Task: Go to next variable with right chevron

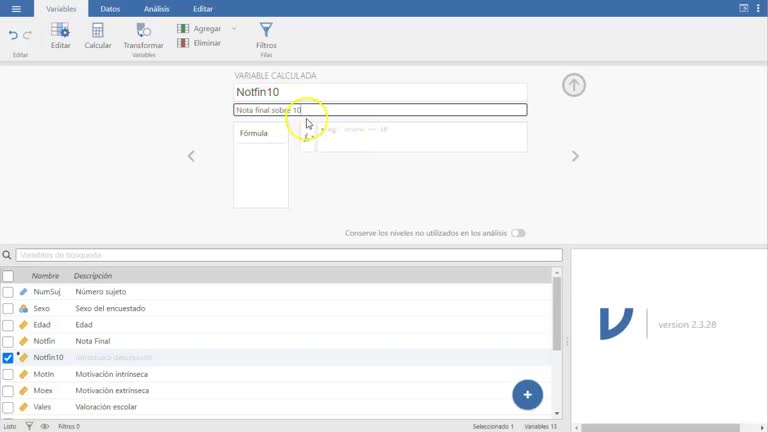Action: tap(575, 156)
